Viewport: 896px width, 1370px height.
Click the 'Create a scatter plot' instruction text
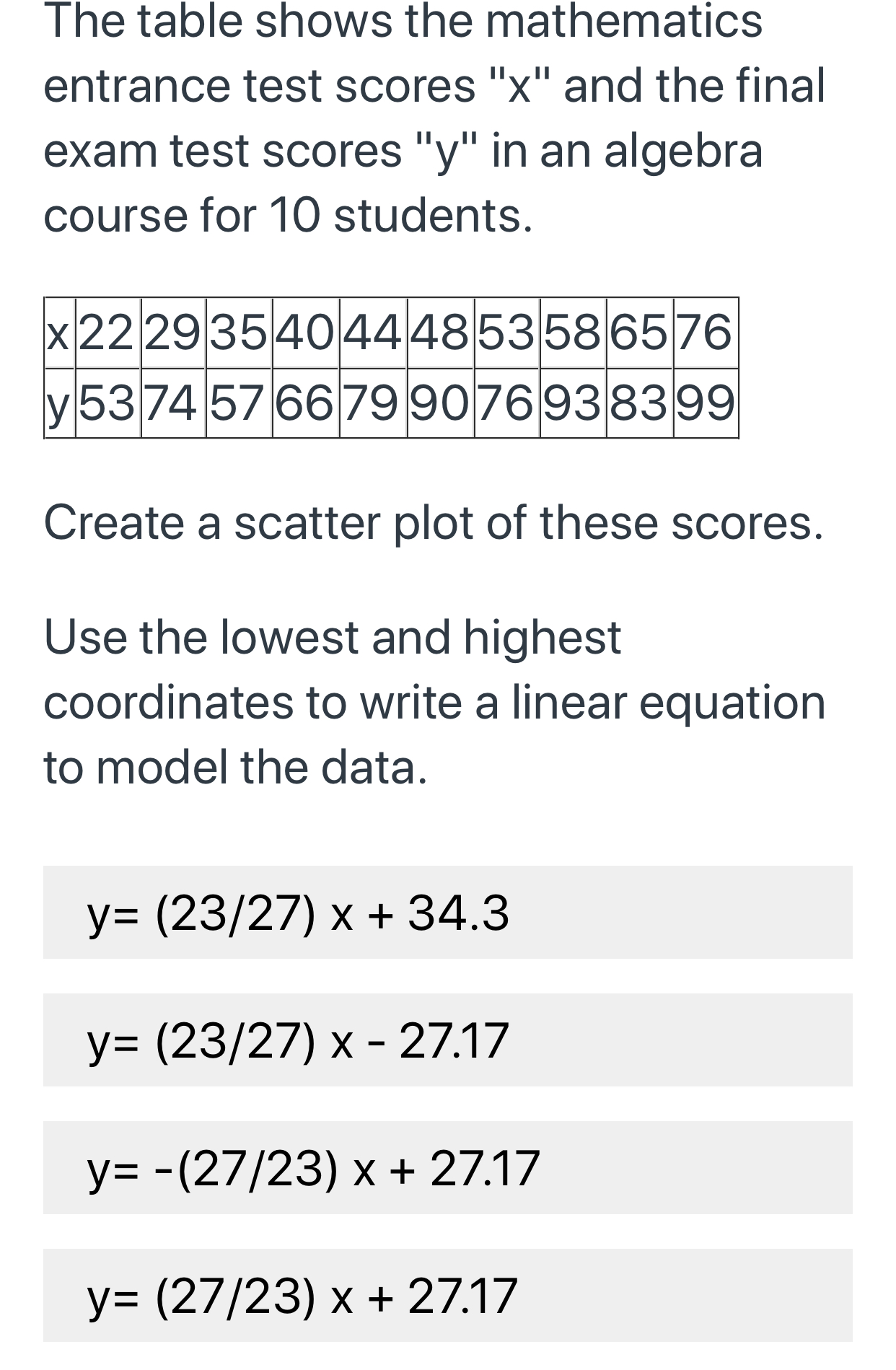click(x=434, y=522)
